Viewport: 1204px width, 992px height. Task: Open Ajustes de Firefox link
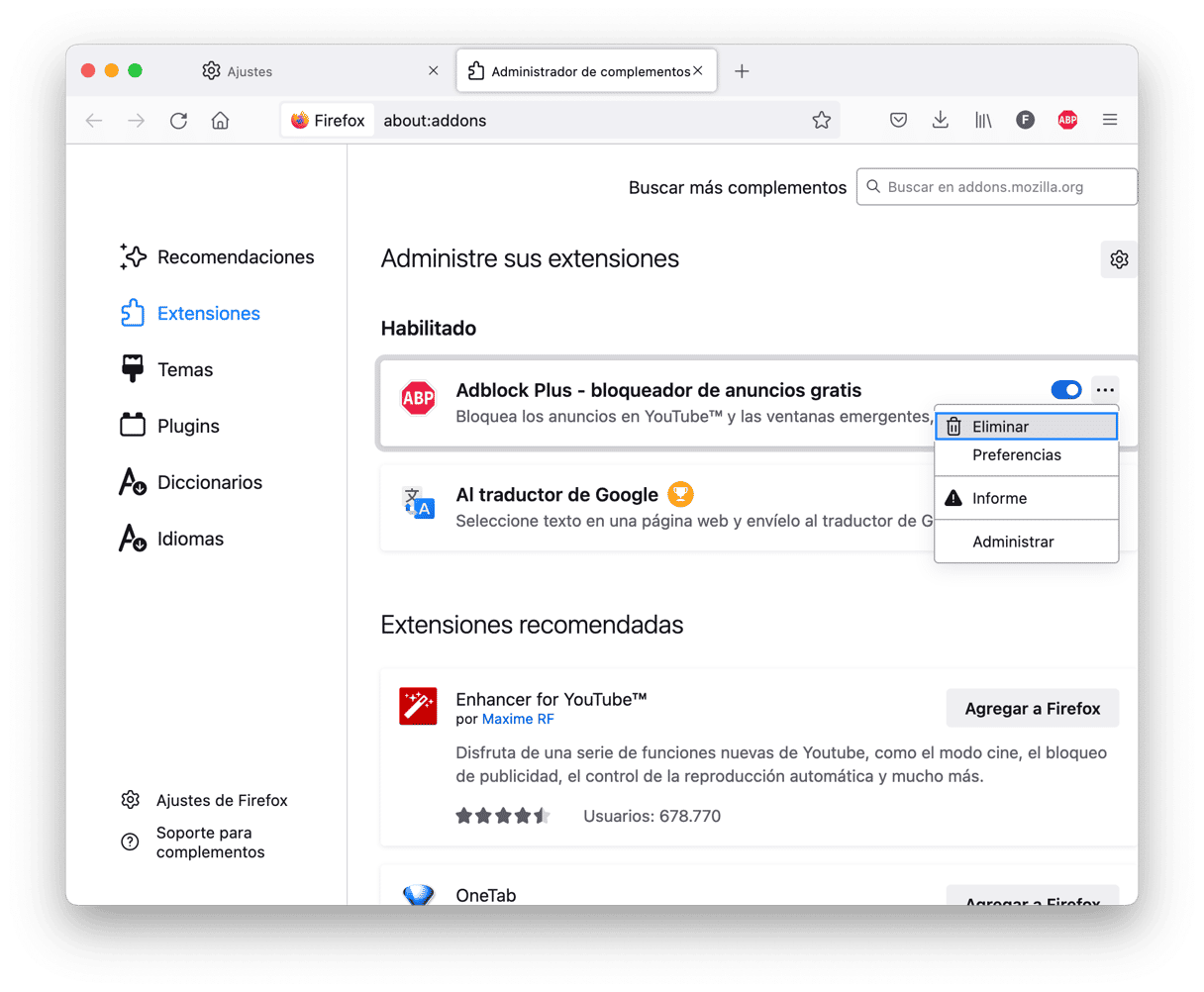[x=205, y=800]
